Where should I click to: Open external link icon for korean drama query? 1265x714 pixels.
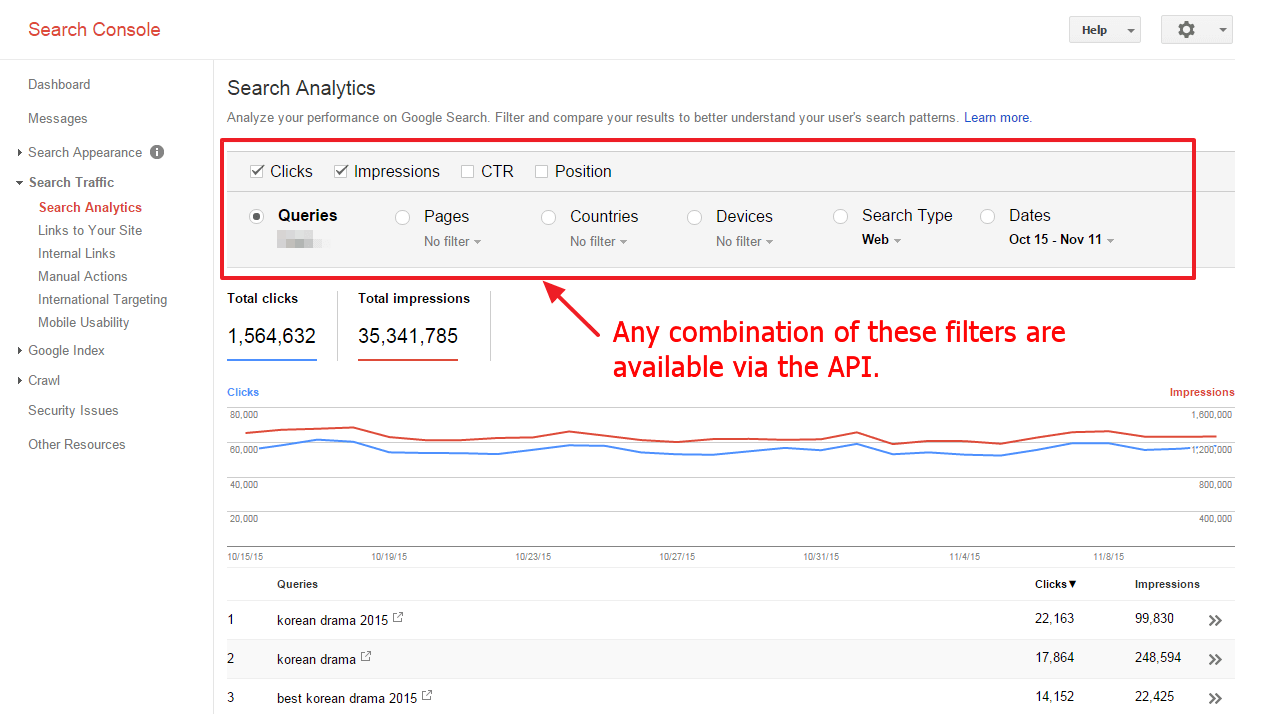[366, 657]
